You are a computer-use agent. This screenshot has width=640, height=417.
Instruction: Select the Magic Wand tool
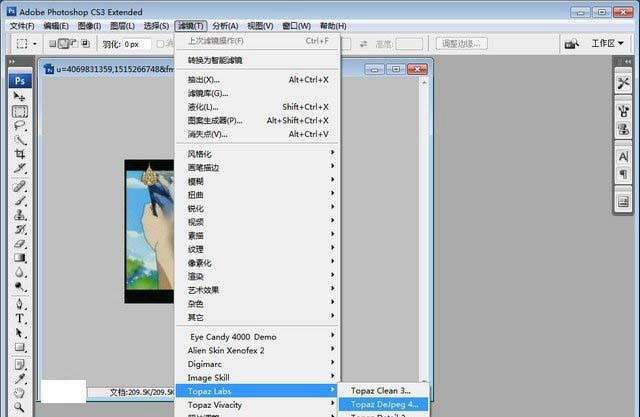19,140
